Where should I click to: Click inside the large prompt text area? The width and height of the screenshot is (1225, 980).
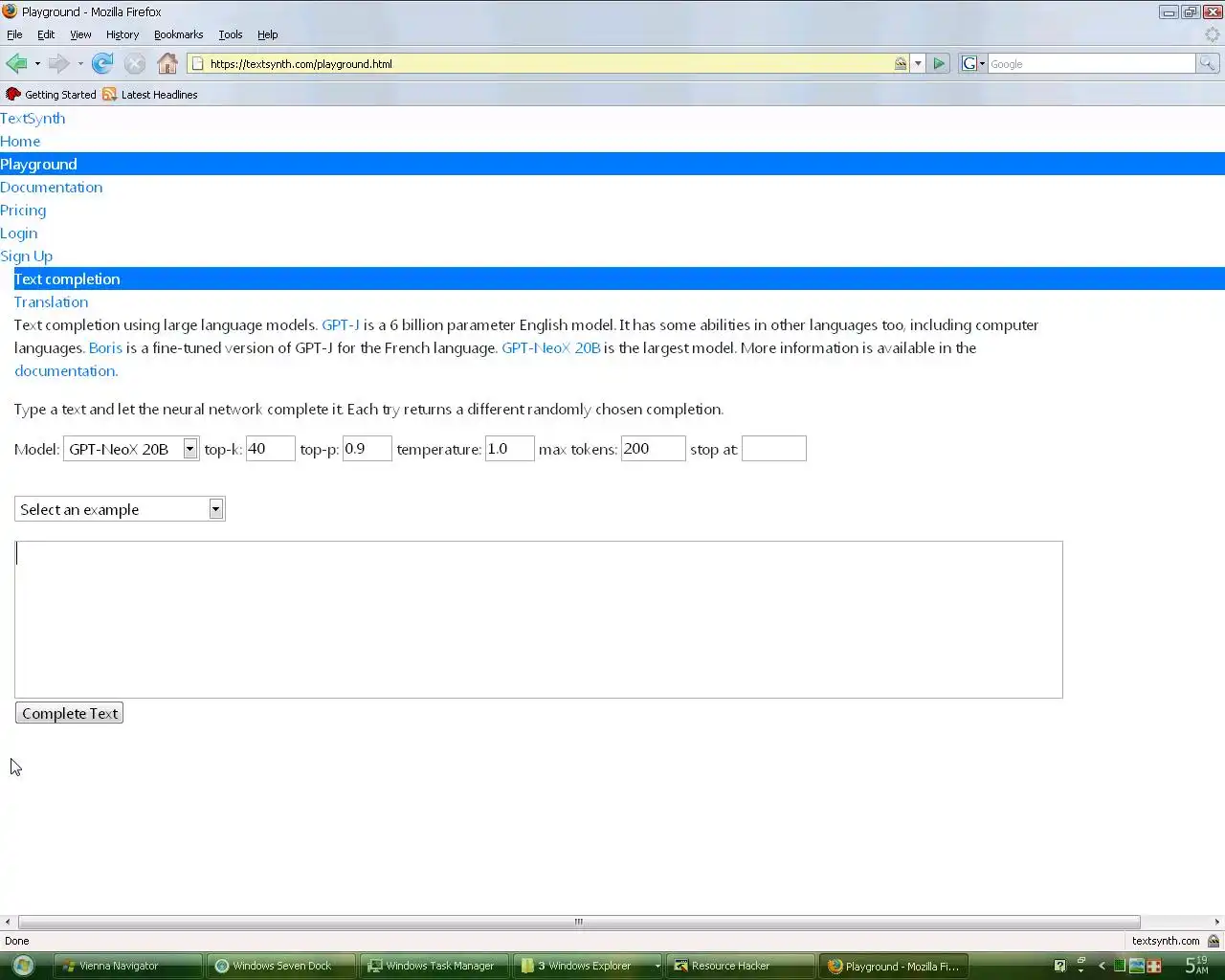pos(539,619)
